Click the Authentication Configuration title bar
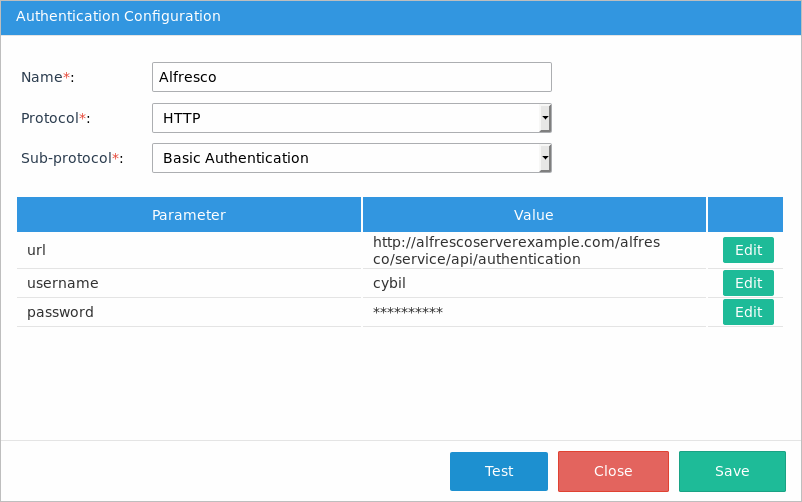The width and height of the screenshot is (802, 502). coord(400,17)
